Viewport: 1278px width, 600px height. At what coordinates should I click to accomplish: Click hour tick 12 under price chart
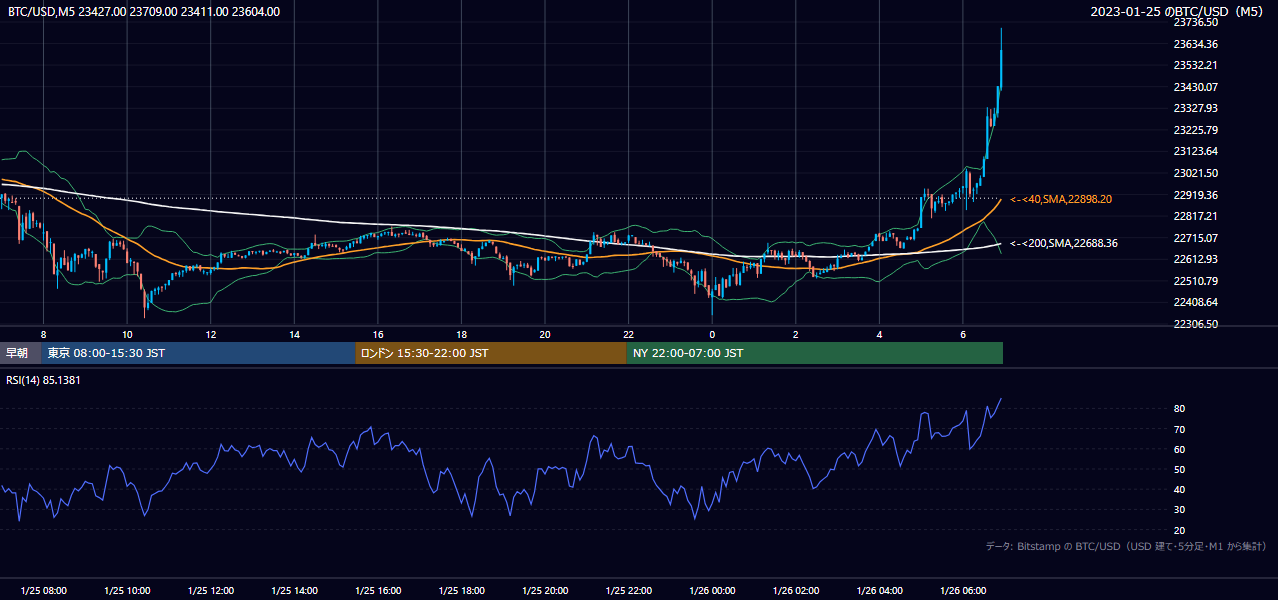[x=211, y=334]
